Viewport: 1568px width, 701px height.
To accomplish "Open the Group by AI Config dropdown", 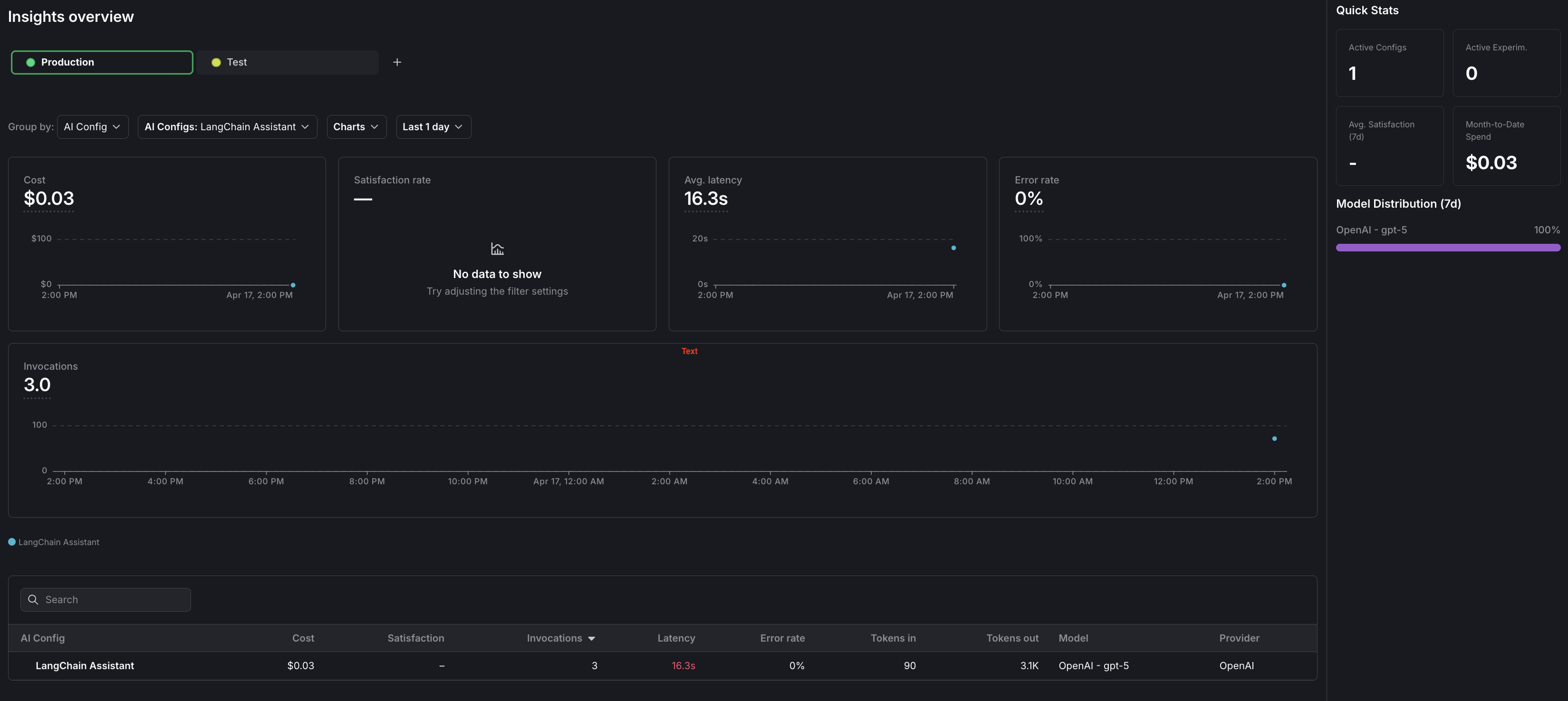I will [93, 126].
